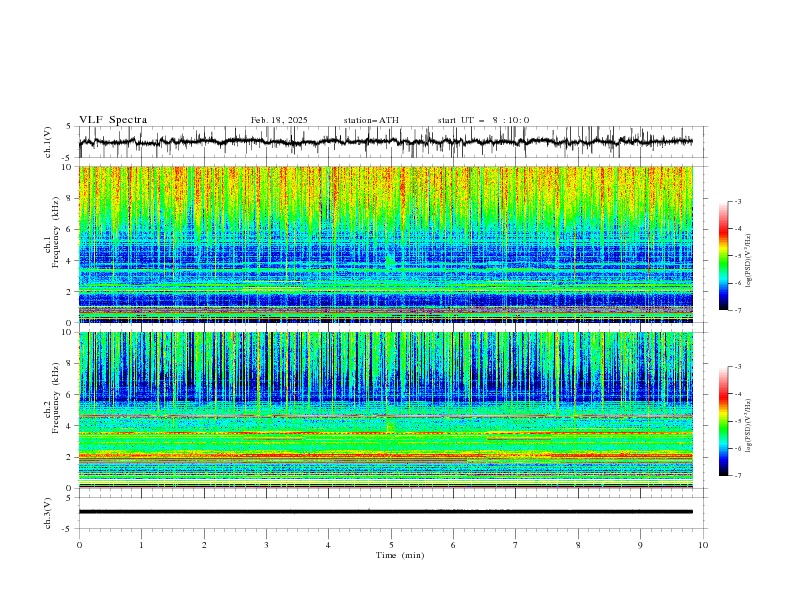Click the "4" kHz tick on ch.1 frequency axis
This screenshot has width=792, height=612.
pos(70,261)
